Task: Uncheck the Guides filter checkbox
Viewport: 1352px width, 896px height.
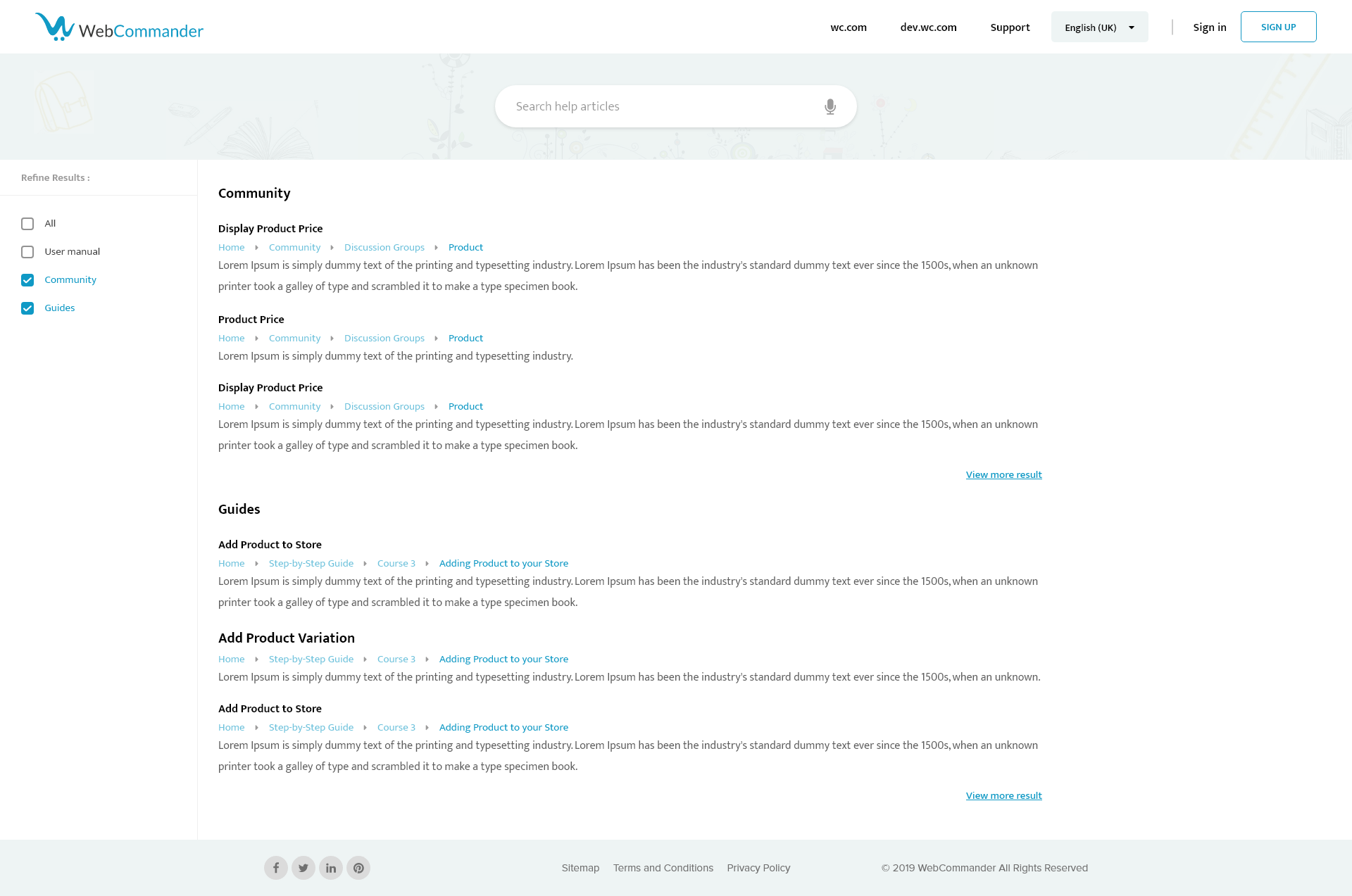Action: click(x=27, y=308)
